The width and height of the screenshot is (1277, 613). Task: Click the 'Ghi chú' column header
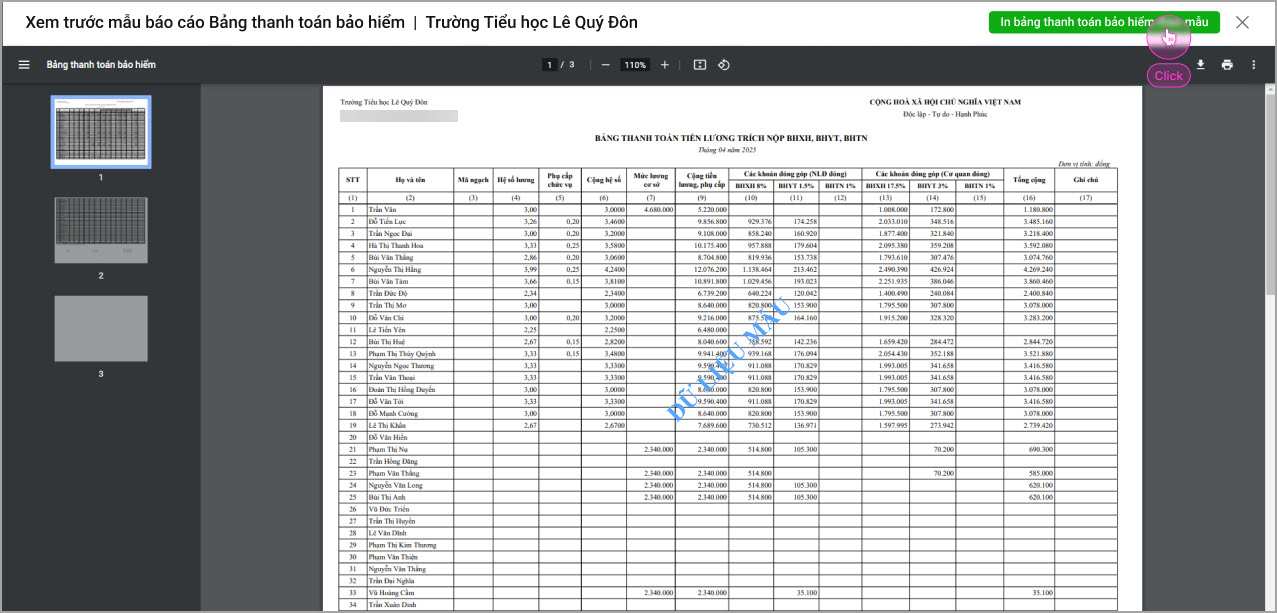pyautogui.click(x=1086, y=180)
